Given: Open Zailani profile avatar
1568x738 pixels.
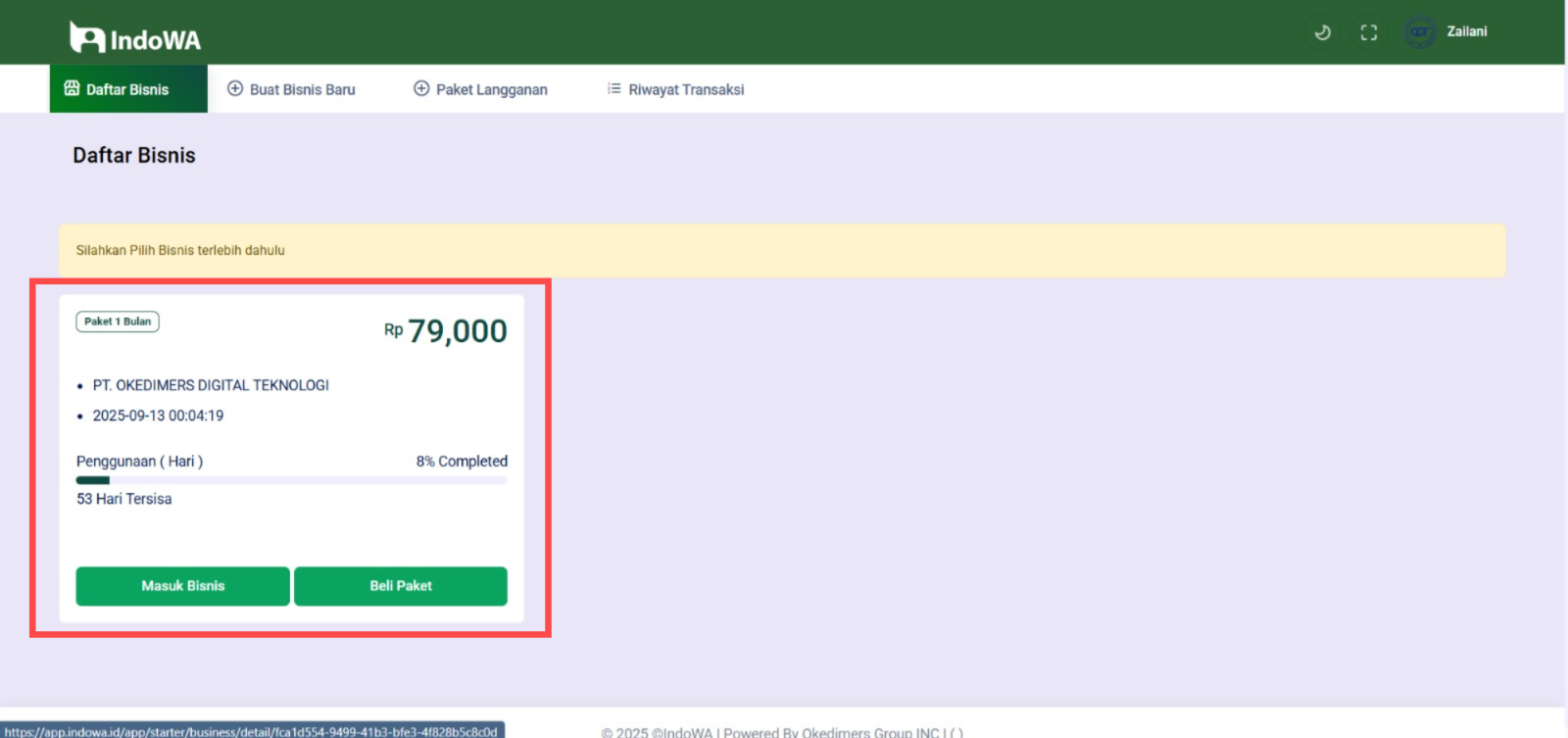Looking at the screenshot, I should pyautogui.click(x=1419, y=32).
